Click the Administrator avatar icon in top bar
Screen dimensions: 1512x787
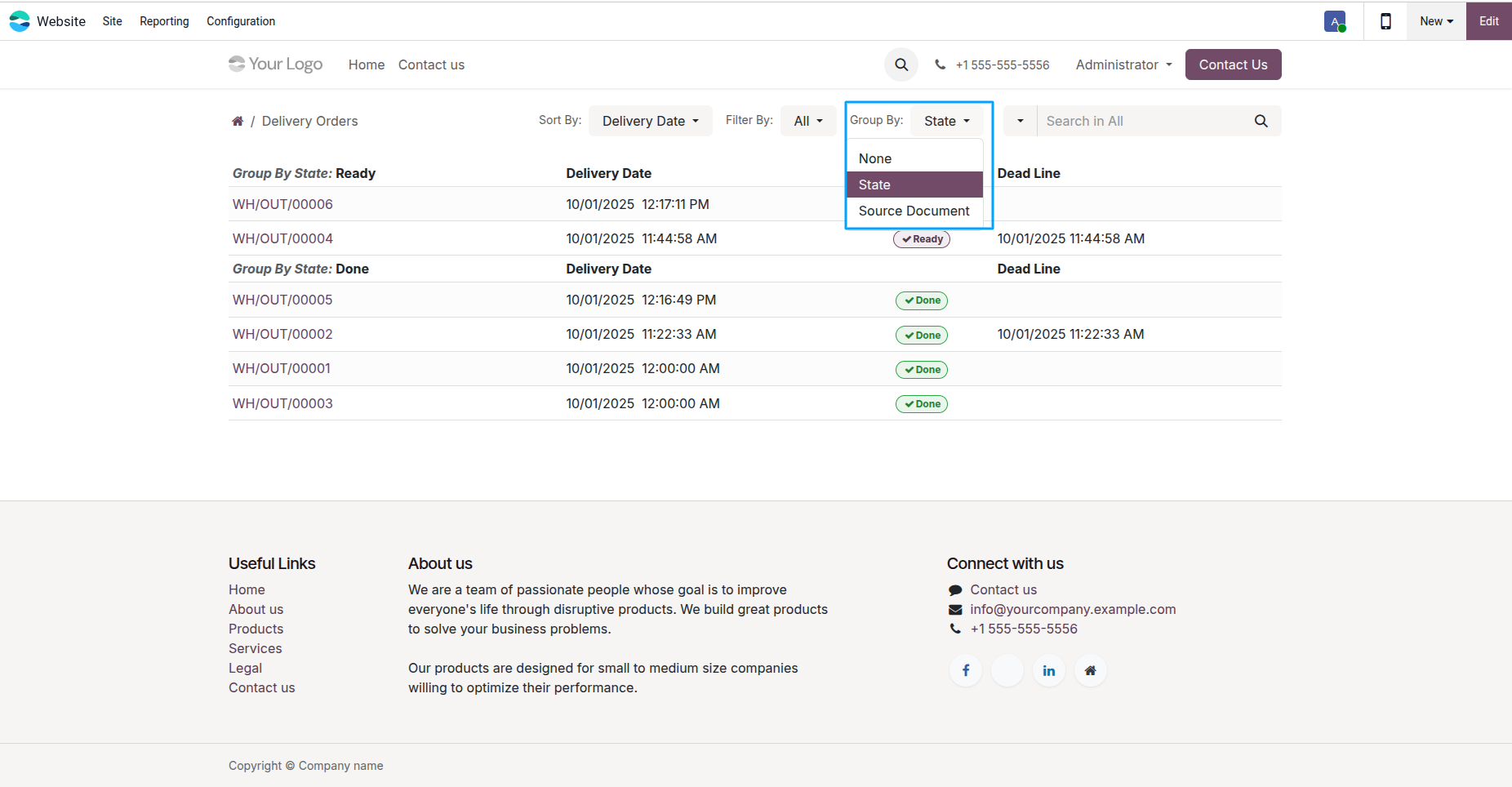(1335, 22)
